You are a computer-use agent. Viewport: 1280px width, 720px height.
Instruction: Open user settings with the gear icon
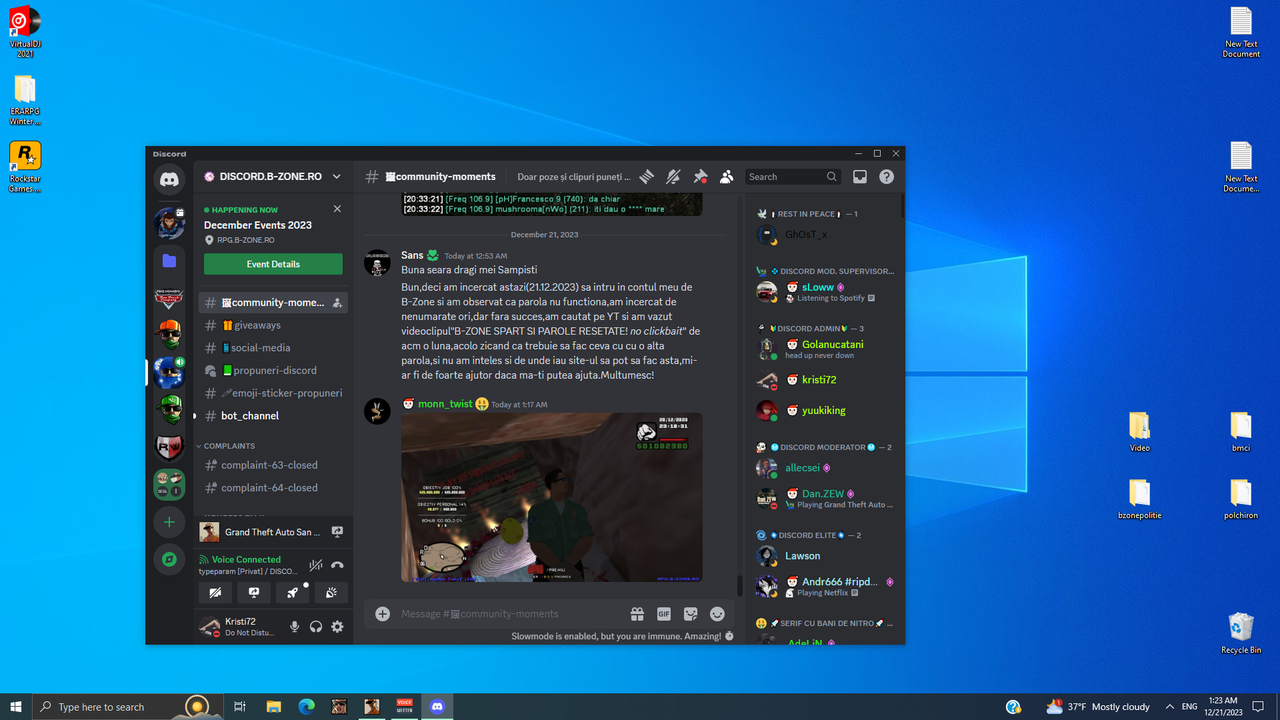coord(337,627)
